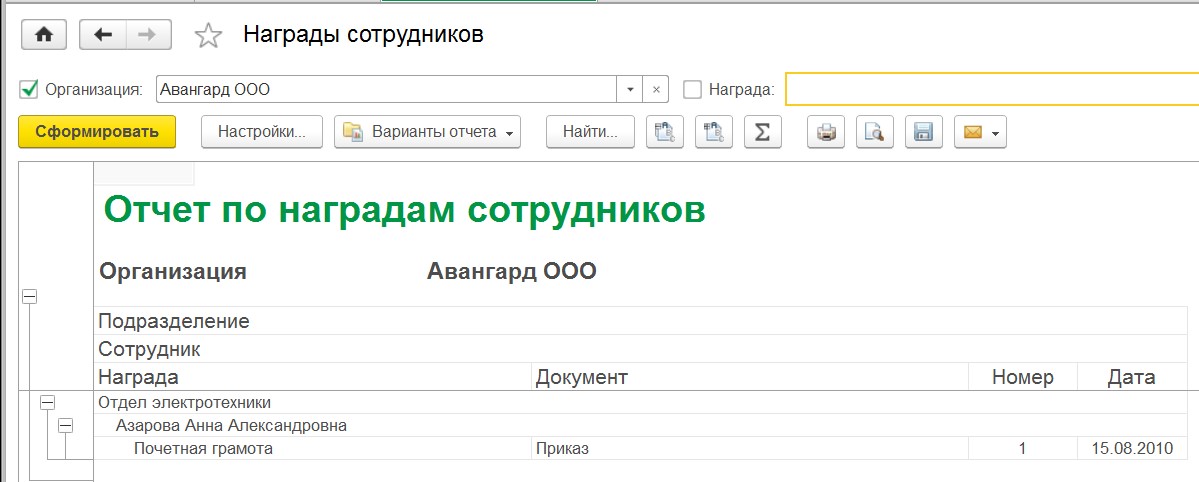Select the Приказ document cell

click(750, 448)
